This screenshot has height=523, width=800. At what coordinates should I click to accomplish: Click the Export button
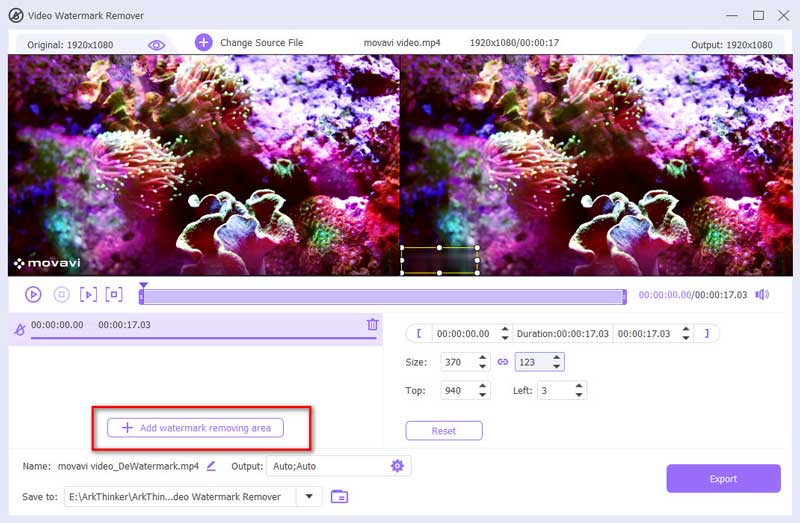click(723, 479)
